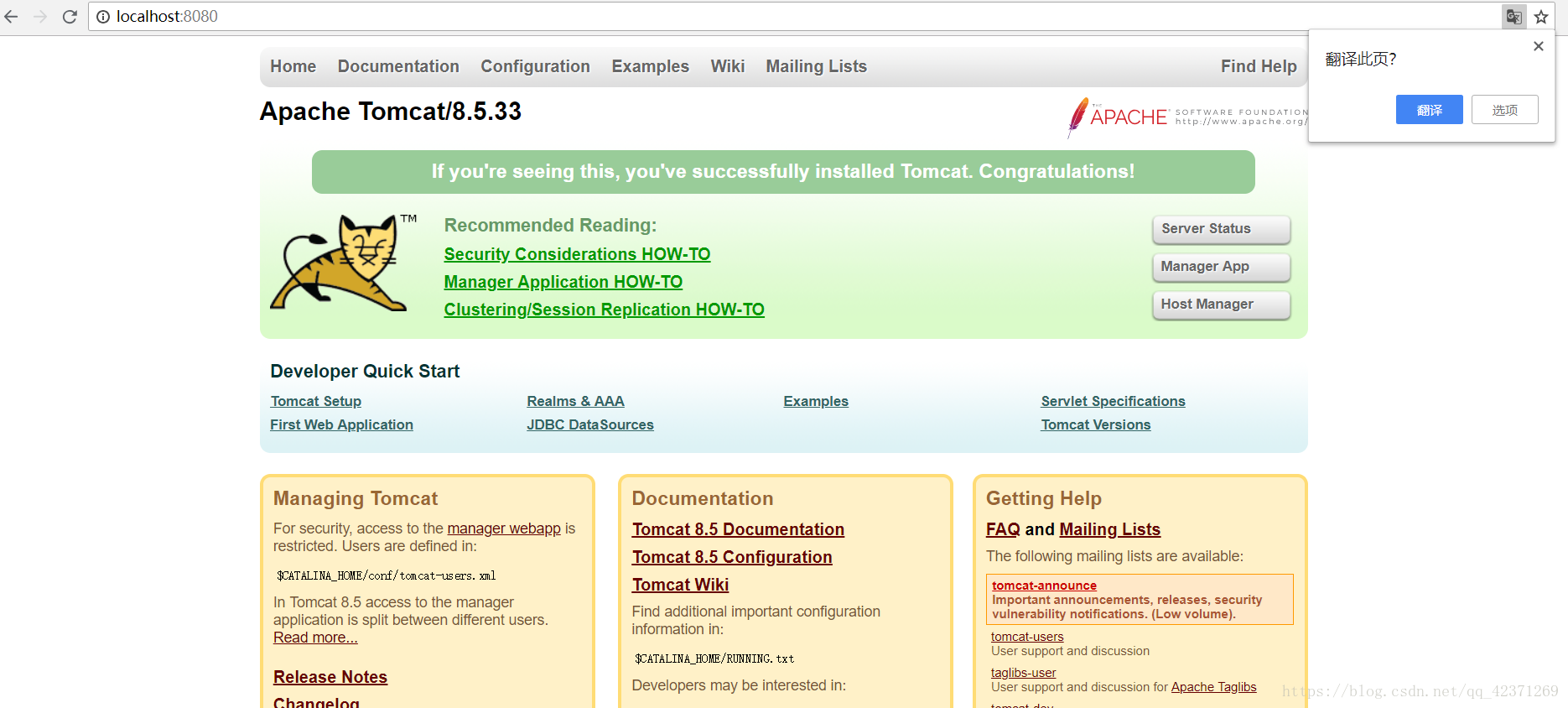
Task: Click the Apache Software Foundation logo
Action: [1186, 117]
